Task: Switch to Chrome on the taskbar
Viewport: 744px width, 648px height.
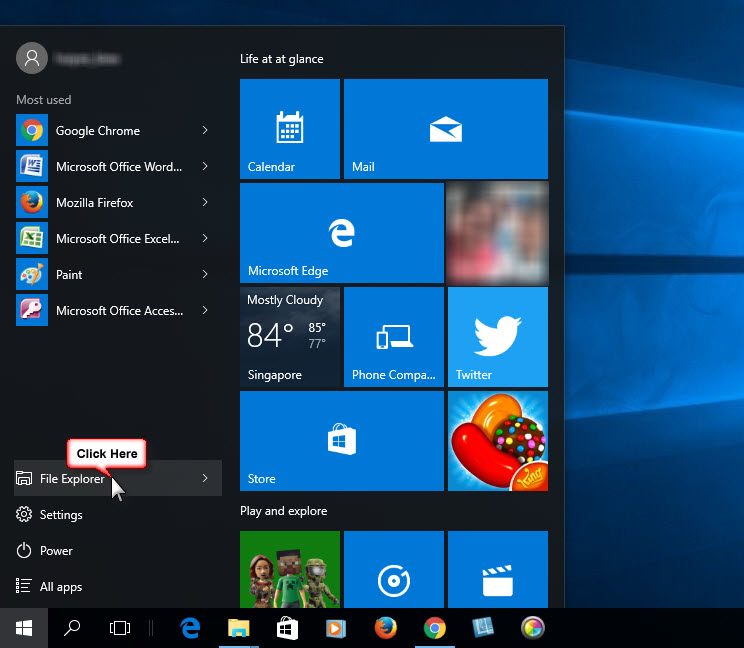Action: [435, 628]
